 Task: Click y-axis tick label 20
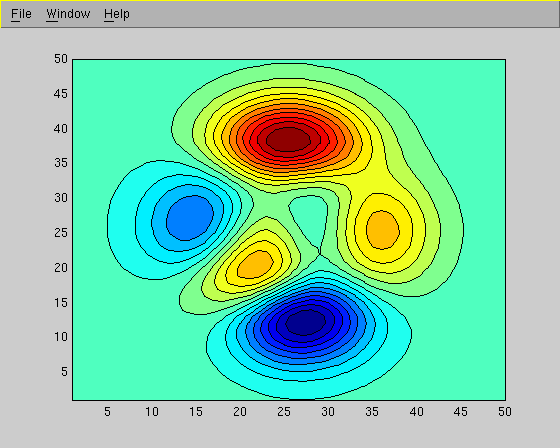point(61,267)
